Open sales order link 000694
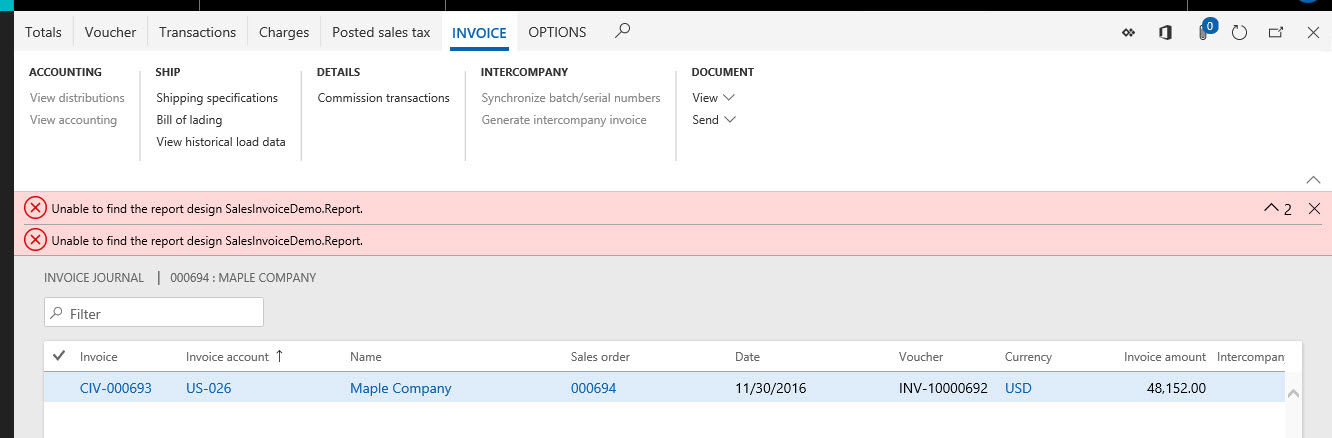Screen dimensions: 1332x438 [x=593, y=388]
